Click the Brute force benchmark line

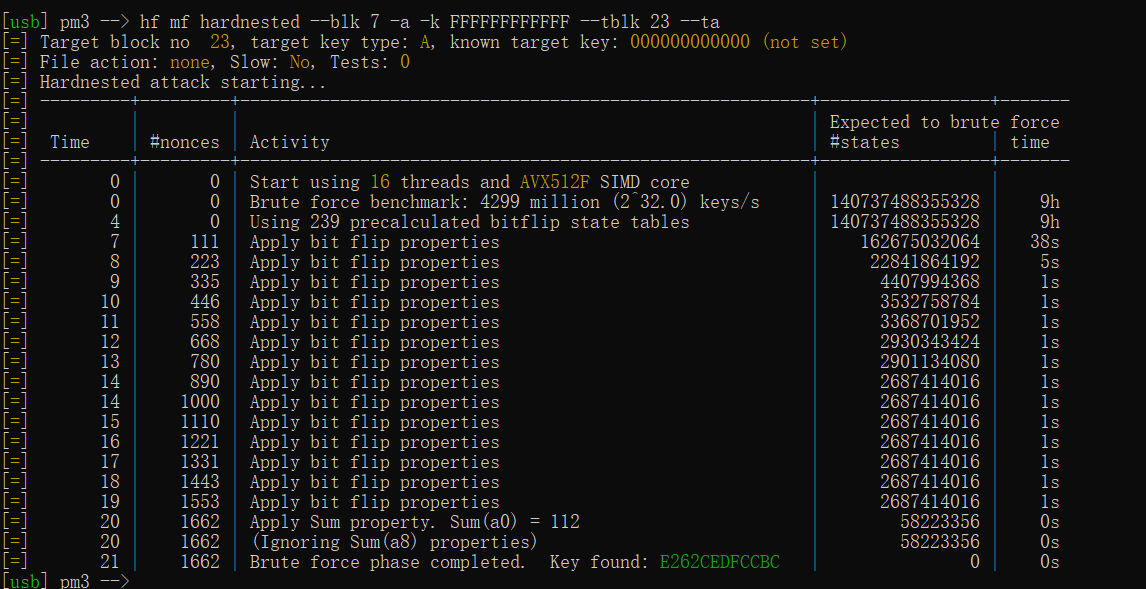(x=504, y=202)
